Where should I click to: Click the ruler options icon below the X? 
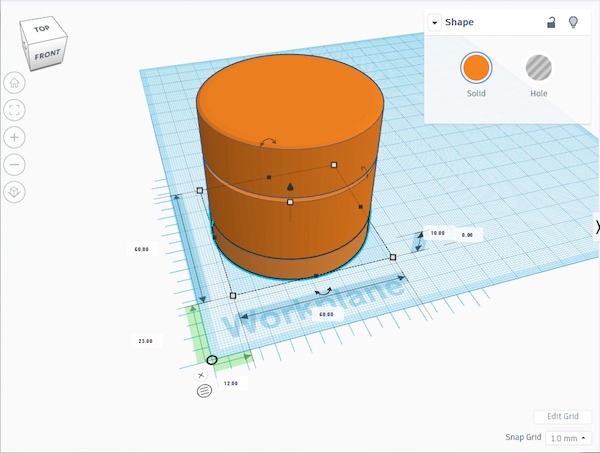[x=204, y=391]
